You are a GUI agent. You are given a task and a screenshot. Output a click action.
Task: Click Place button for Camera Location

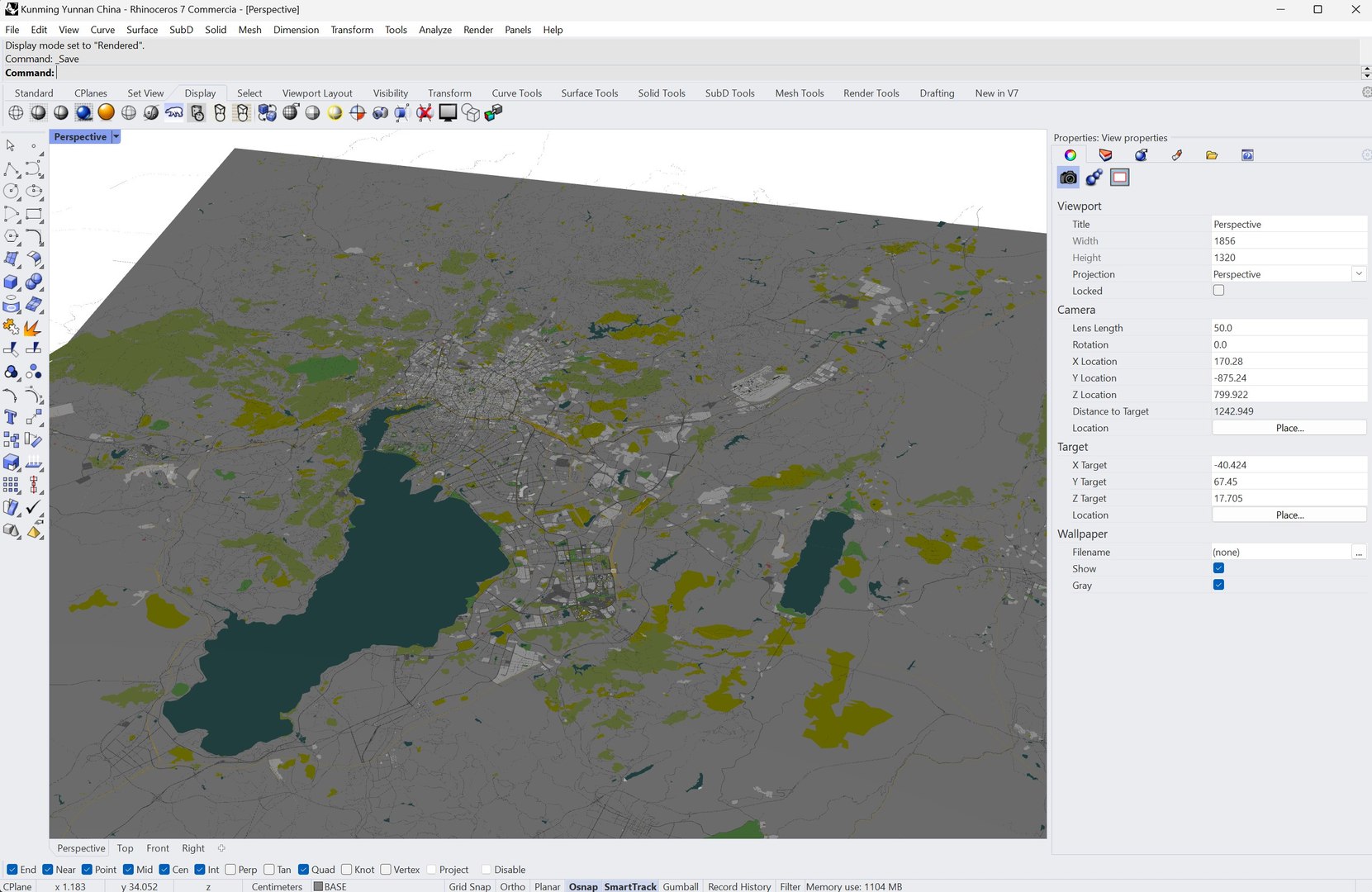[1289, 428]
